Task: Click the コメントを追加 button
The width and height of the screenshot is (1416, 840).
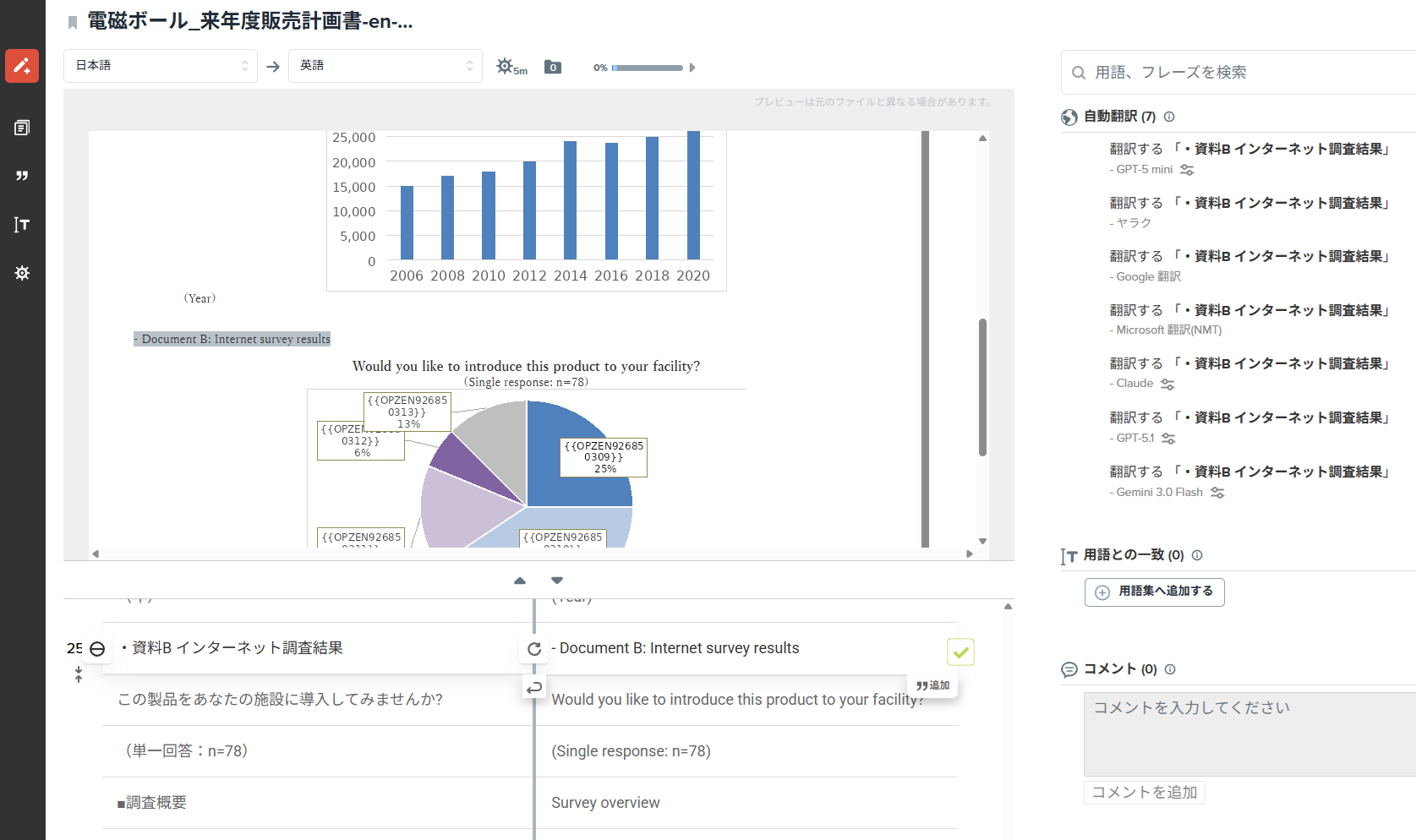Action: [1144, 792]
